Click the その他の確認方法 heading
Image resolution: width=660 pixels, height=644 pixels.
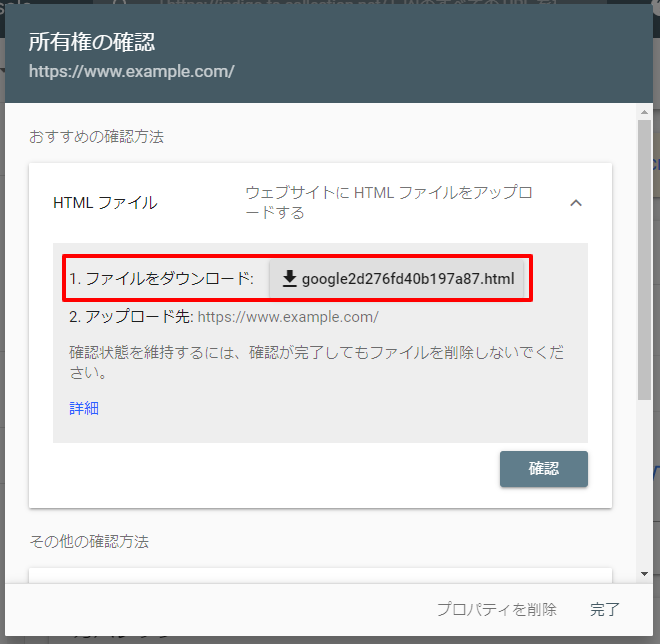(89, 541)
